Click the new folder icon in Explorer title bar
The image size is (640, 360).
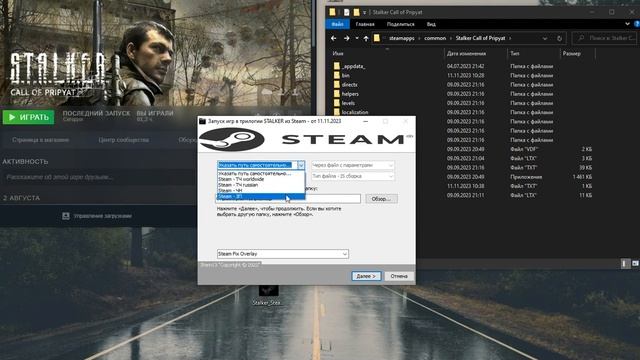pos(356,12)
